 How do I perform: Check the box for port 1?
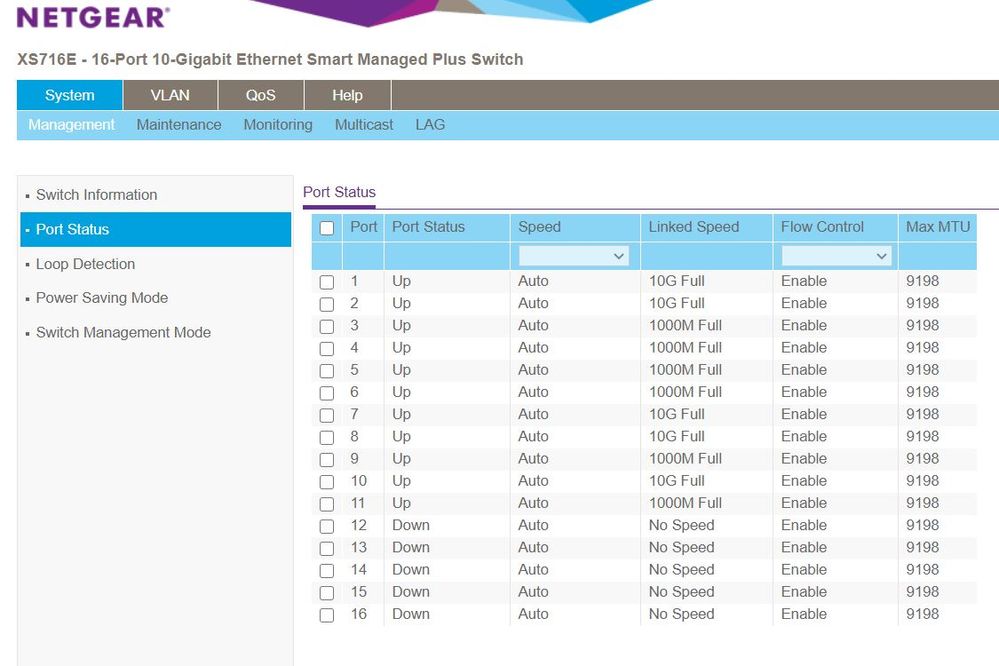click(x=326, y=282)
